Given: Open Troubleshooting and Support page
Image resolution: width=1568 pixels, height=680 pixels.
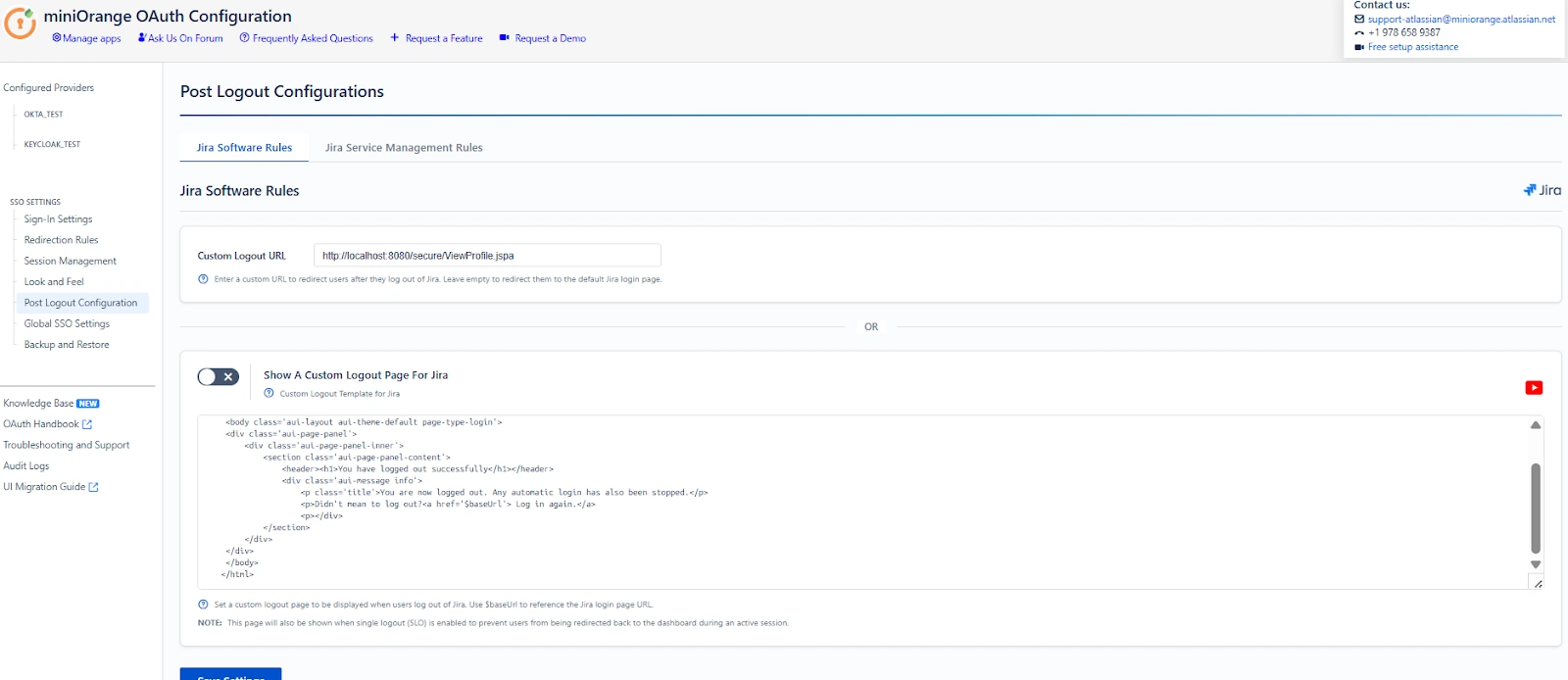Looking at the screenshot, I should point(67,445).
